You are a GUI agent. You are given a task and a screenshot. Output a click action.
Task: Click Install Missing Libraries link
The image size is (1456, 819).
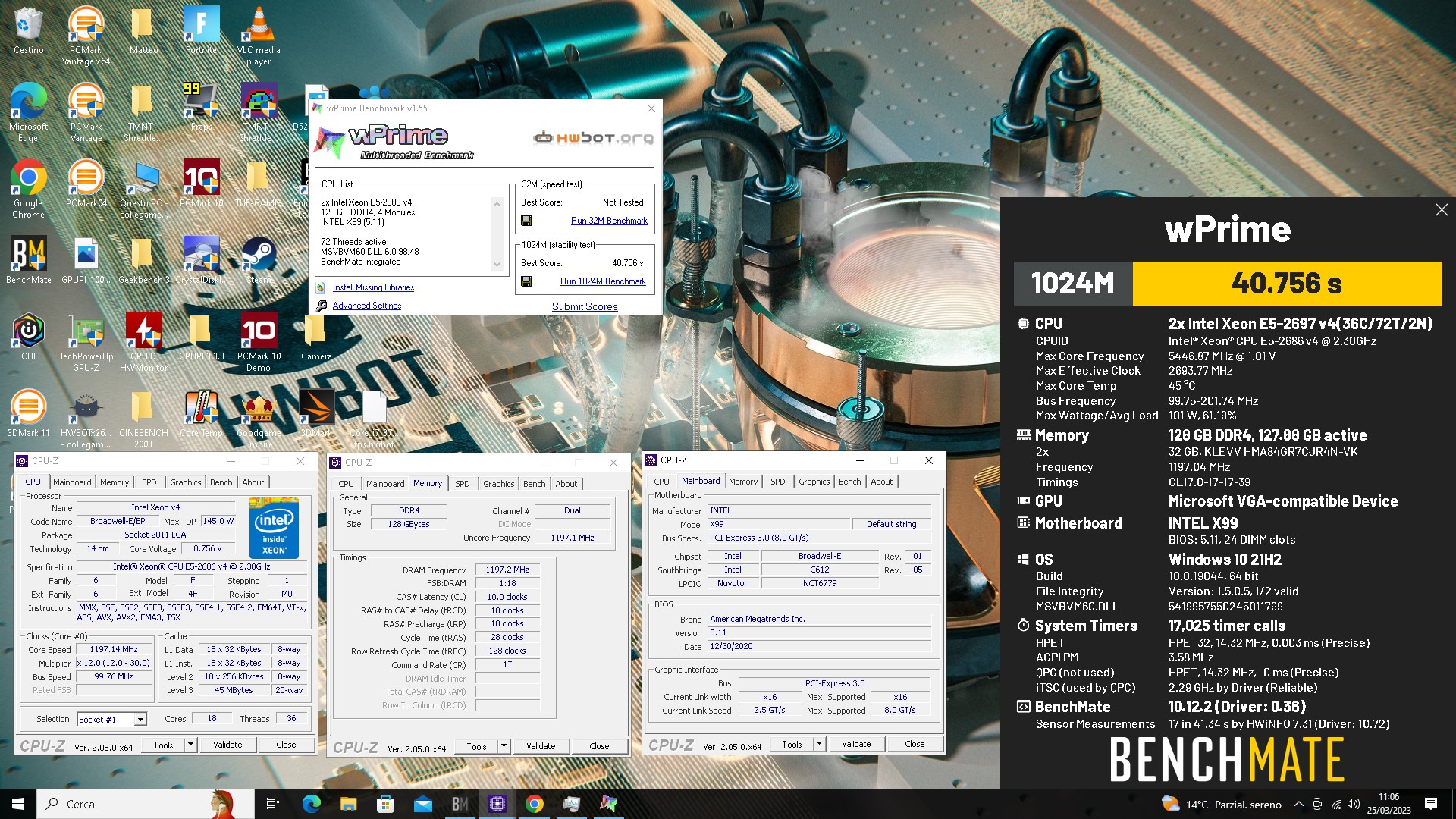(373, 287)
